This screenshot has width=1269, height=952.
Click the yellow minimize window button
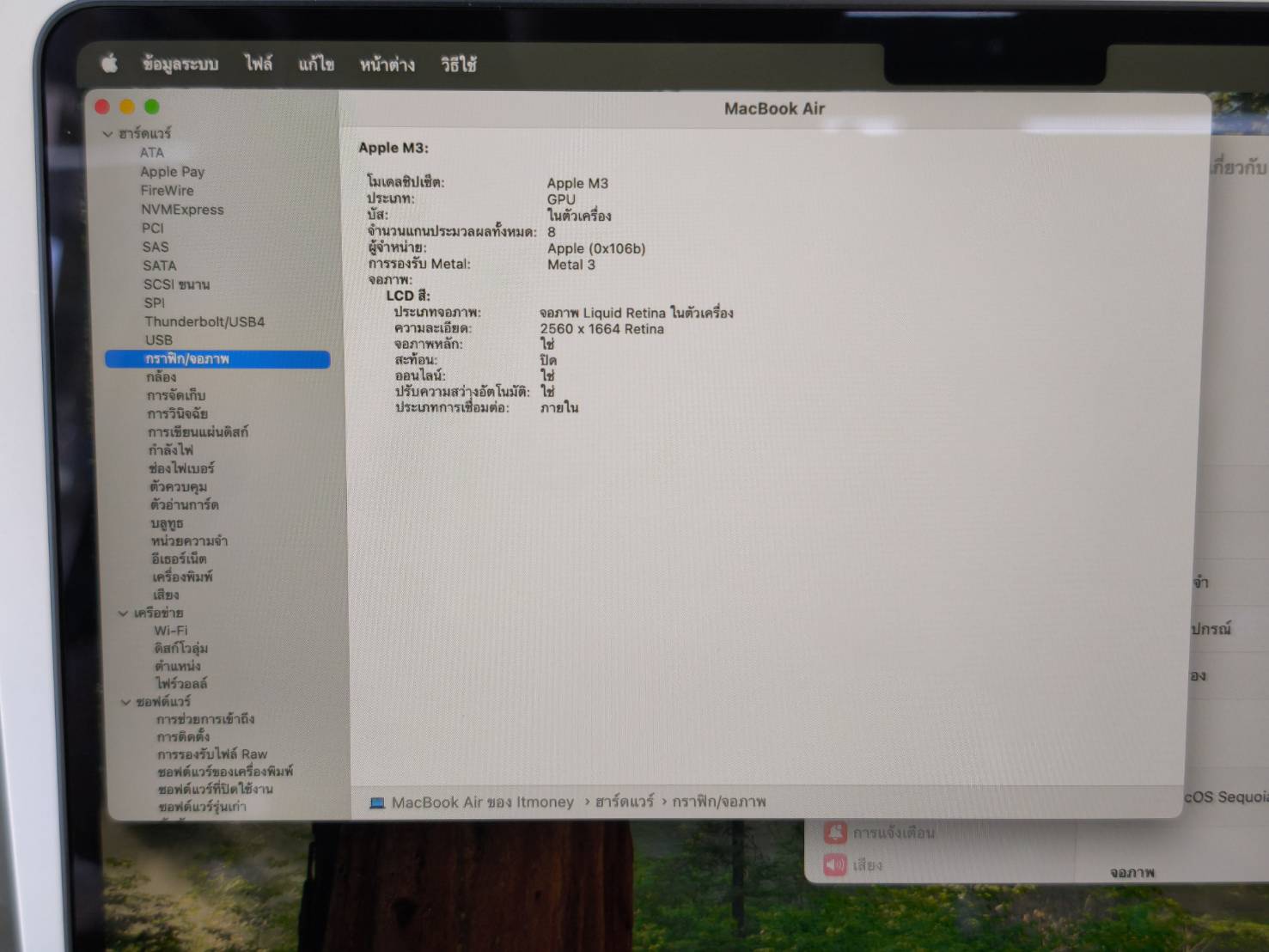(127, 107)
